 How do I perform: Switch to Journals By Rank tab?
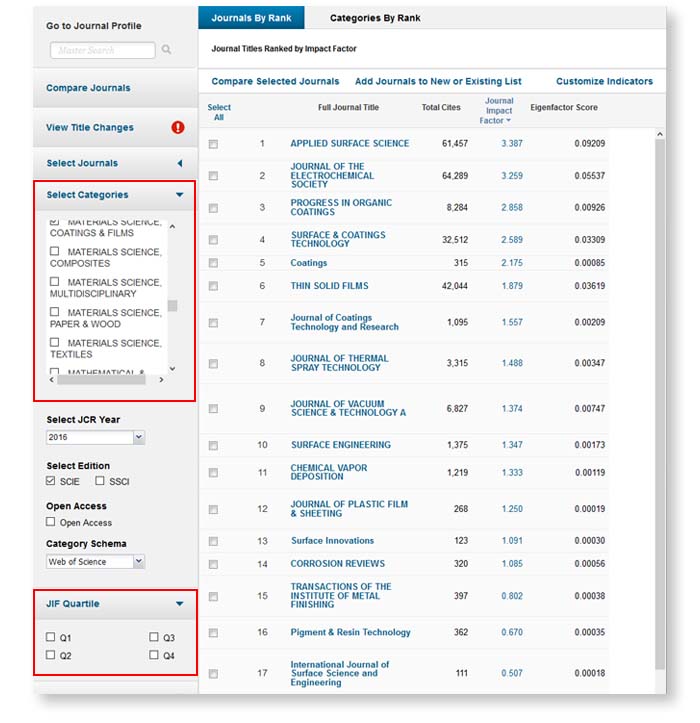(x=251, y=18)
